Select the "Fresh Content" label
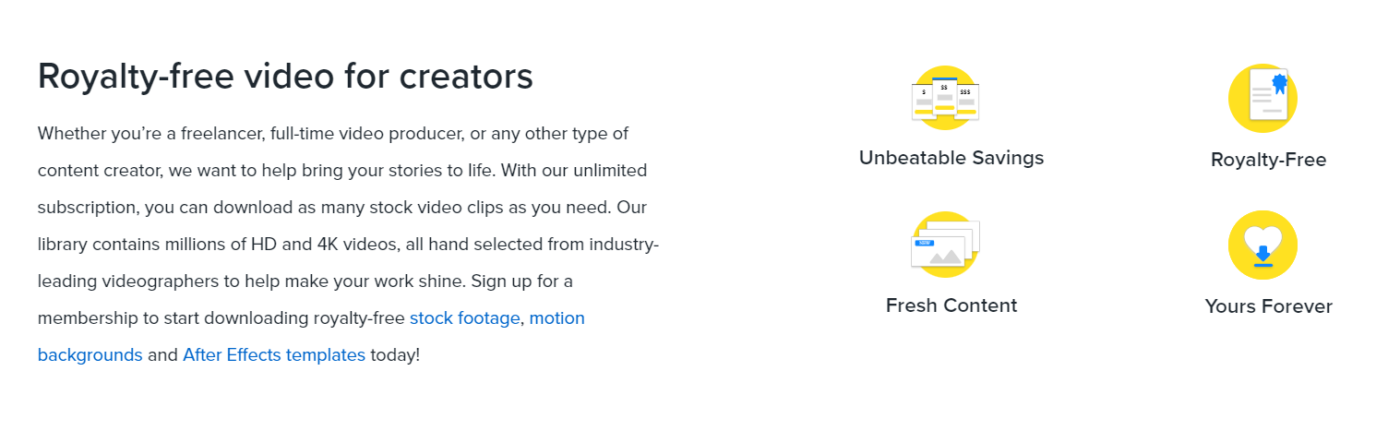1400x431 pixels. [x=951, y=305]
